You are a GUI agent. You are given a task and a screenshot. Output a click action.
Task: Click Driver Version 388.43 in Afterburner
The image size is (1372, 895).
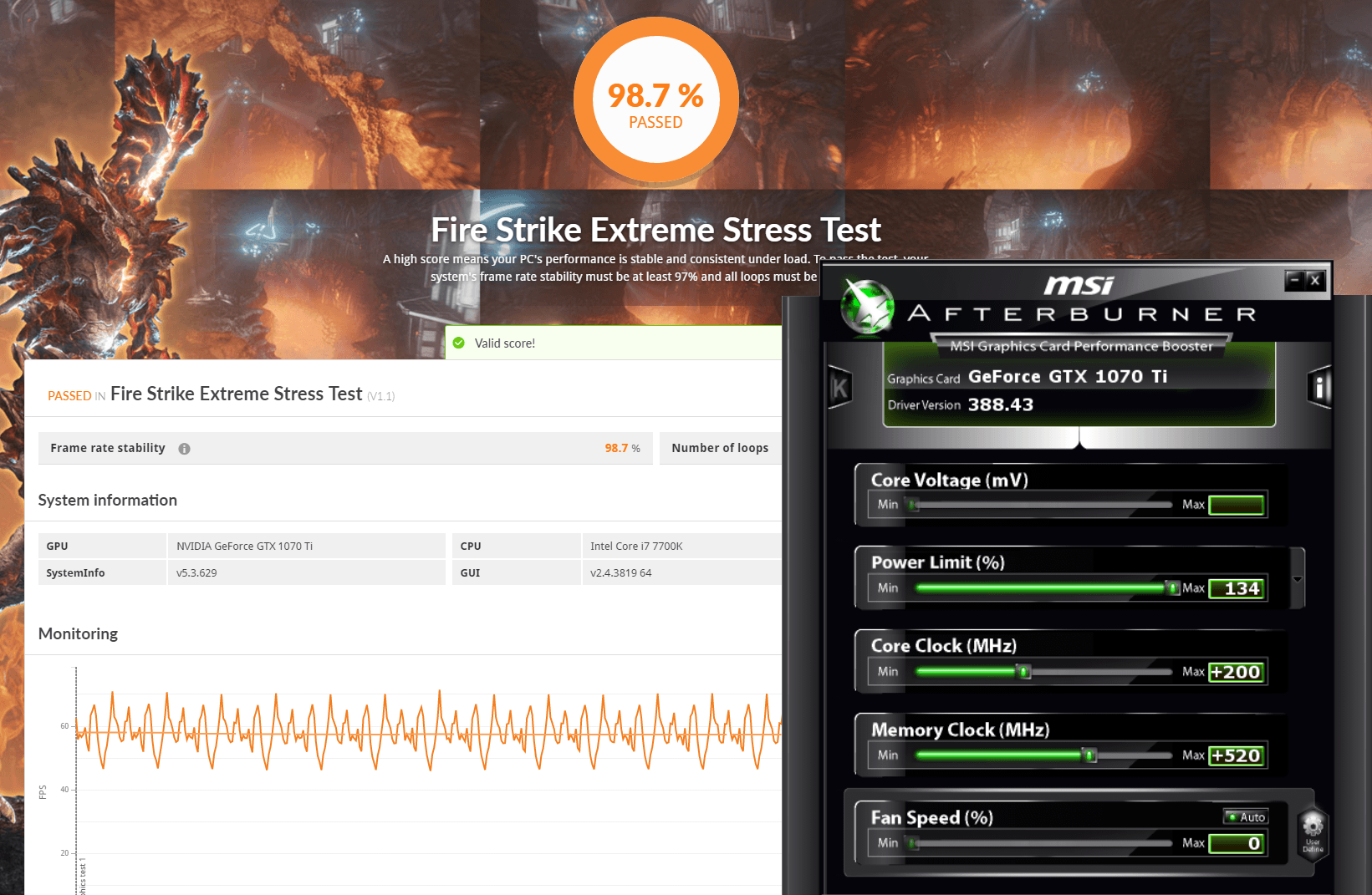click(961, 404)
